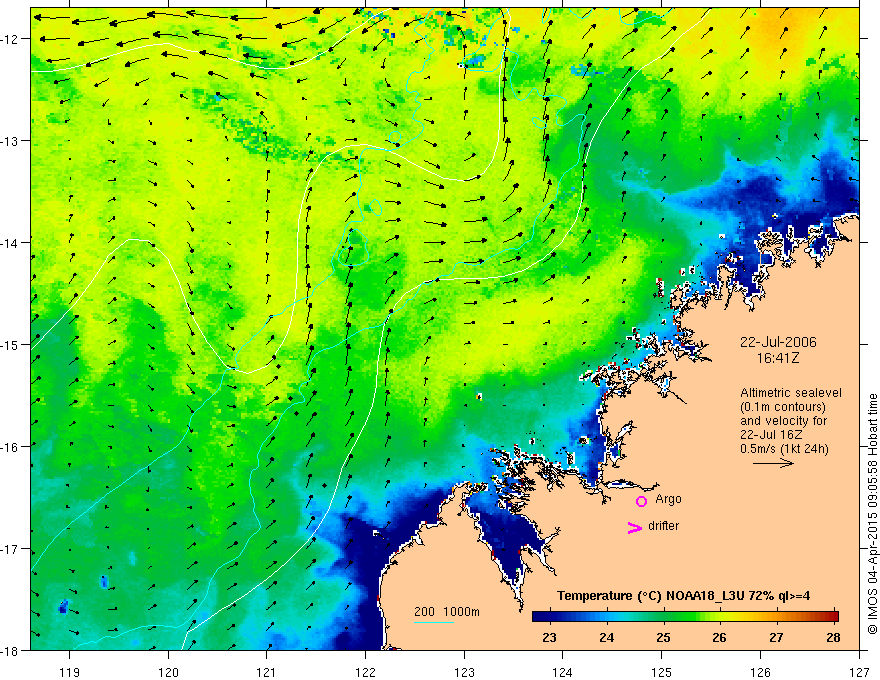Click longitude axis label 125
880x680 pixels.
pos(662,672)
